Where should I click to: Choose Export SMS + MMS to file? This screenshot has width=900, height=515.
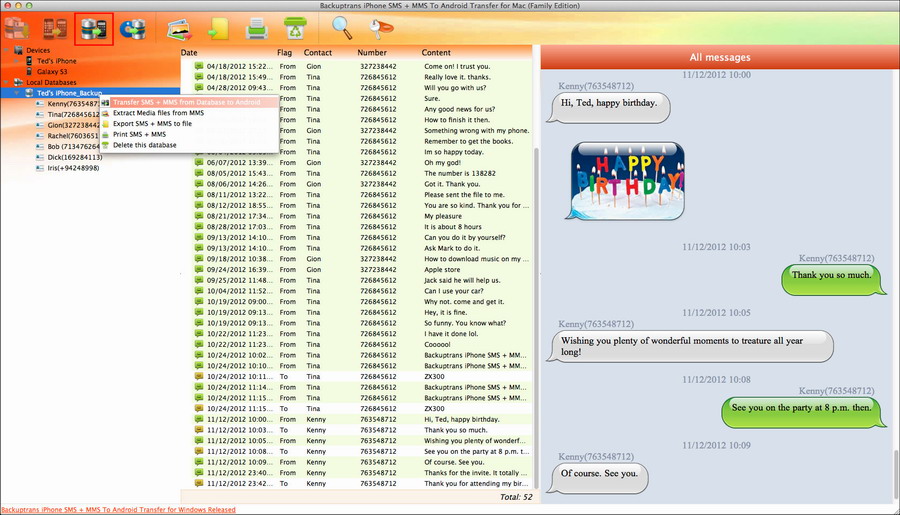pos(152,123)
